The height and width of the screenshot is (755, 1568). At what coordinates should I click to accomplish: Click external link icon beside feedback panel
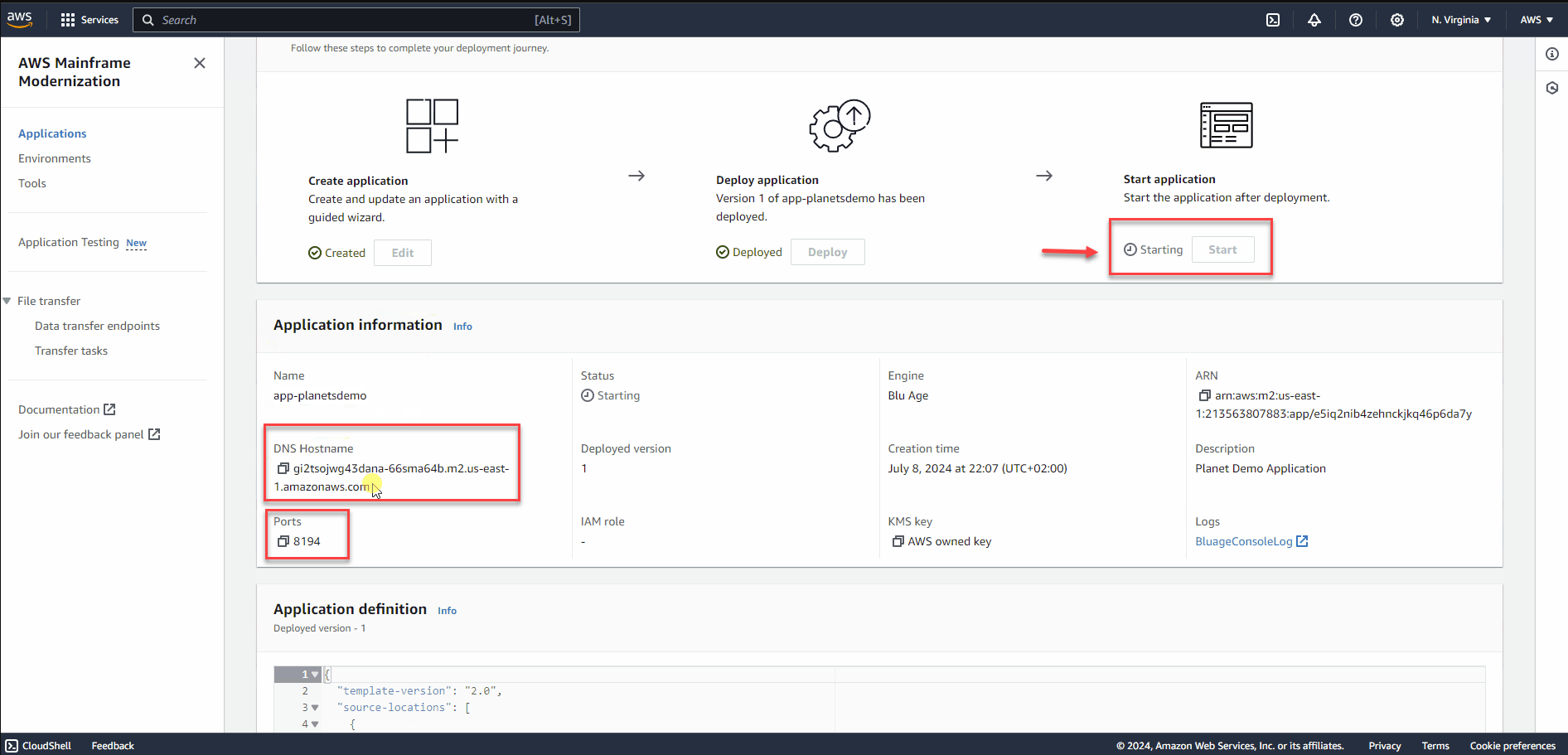click(154, 434)
